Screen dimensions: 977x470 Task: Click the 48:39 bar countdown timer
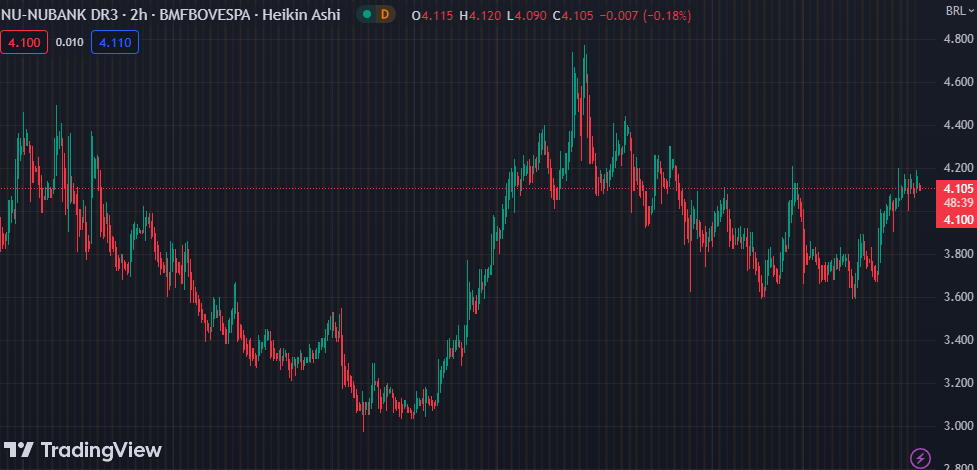(x=958, y=203)
